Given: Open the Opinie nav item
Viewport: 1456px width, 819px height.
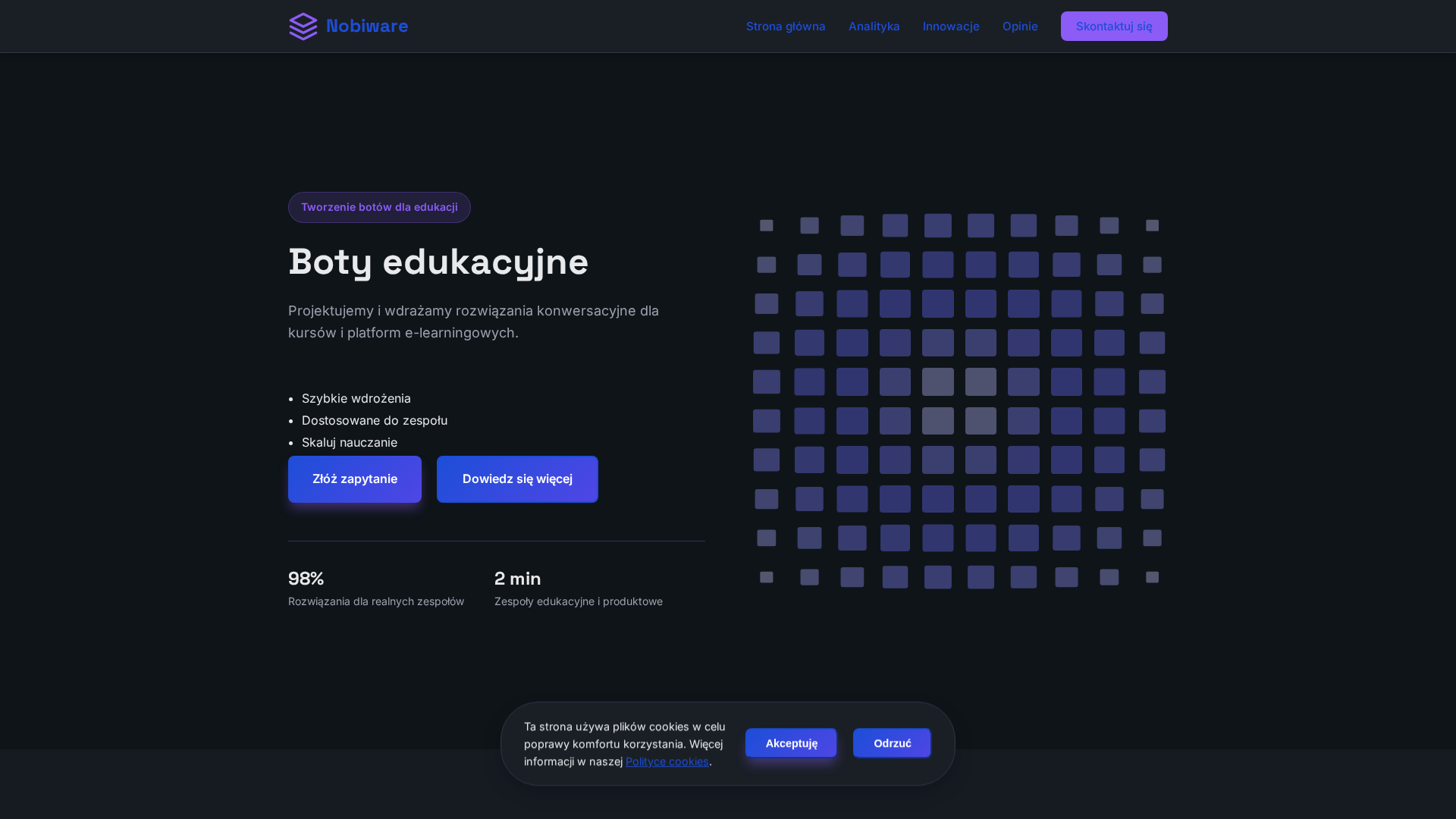Looking at the screenshot, I should [1020, 27].
